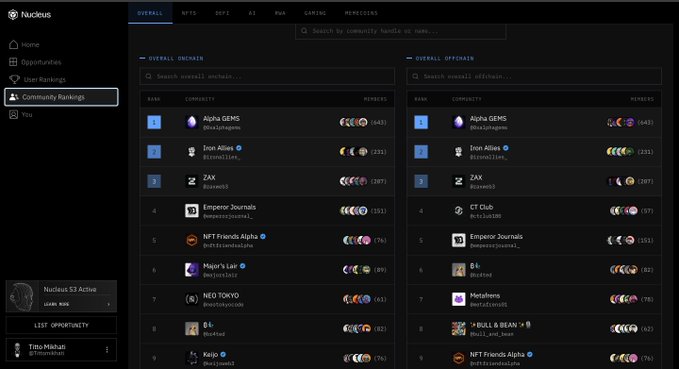Open BULL & BEAN logo in offchain list
Viewport: 679px width, 369px height.
click(x=458, y=328)
